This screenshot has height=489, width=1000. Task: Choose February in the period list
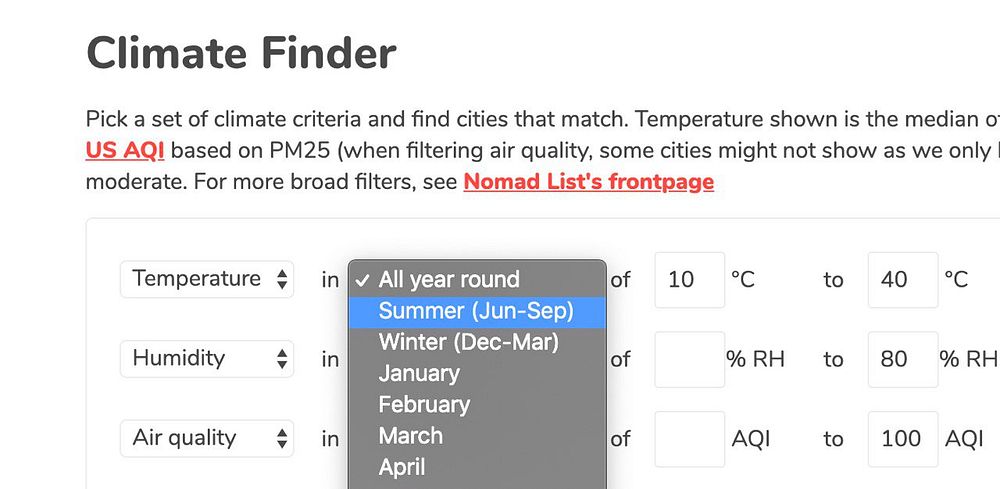424,404
